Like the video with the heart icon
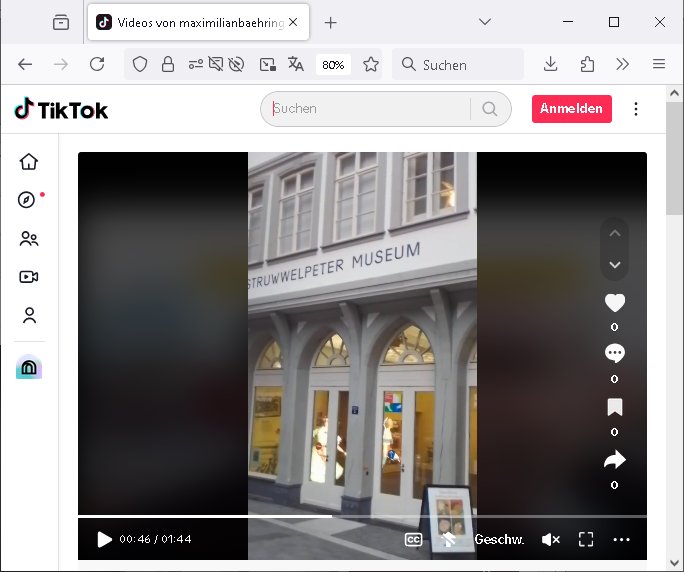684x572 pixels. click(614, 303)
